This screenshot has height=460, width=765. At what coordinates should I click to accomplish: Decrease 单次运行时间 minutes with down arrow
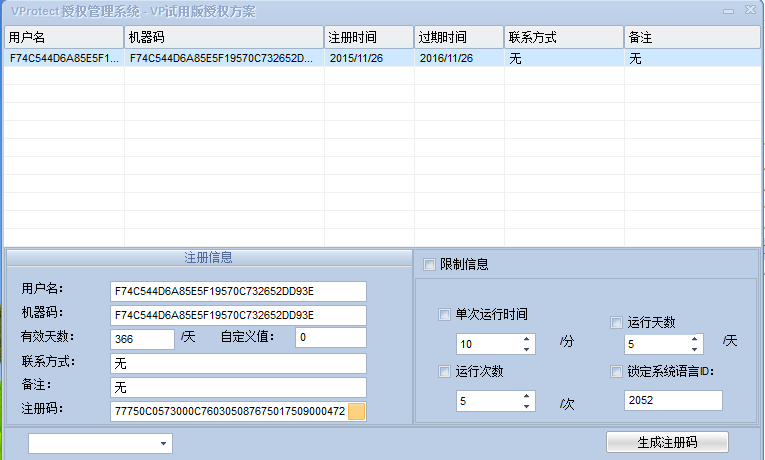tap(526, 349)
